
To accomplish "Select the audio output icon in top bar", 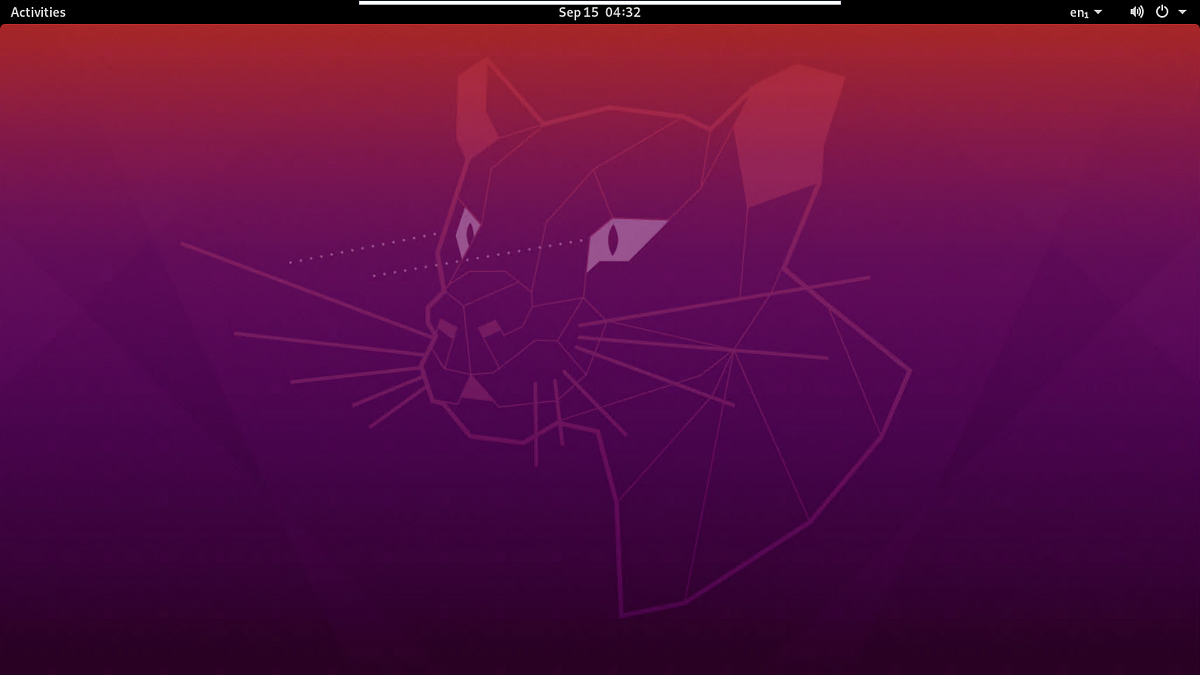I will pos(1135,12).
